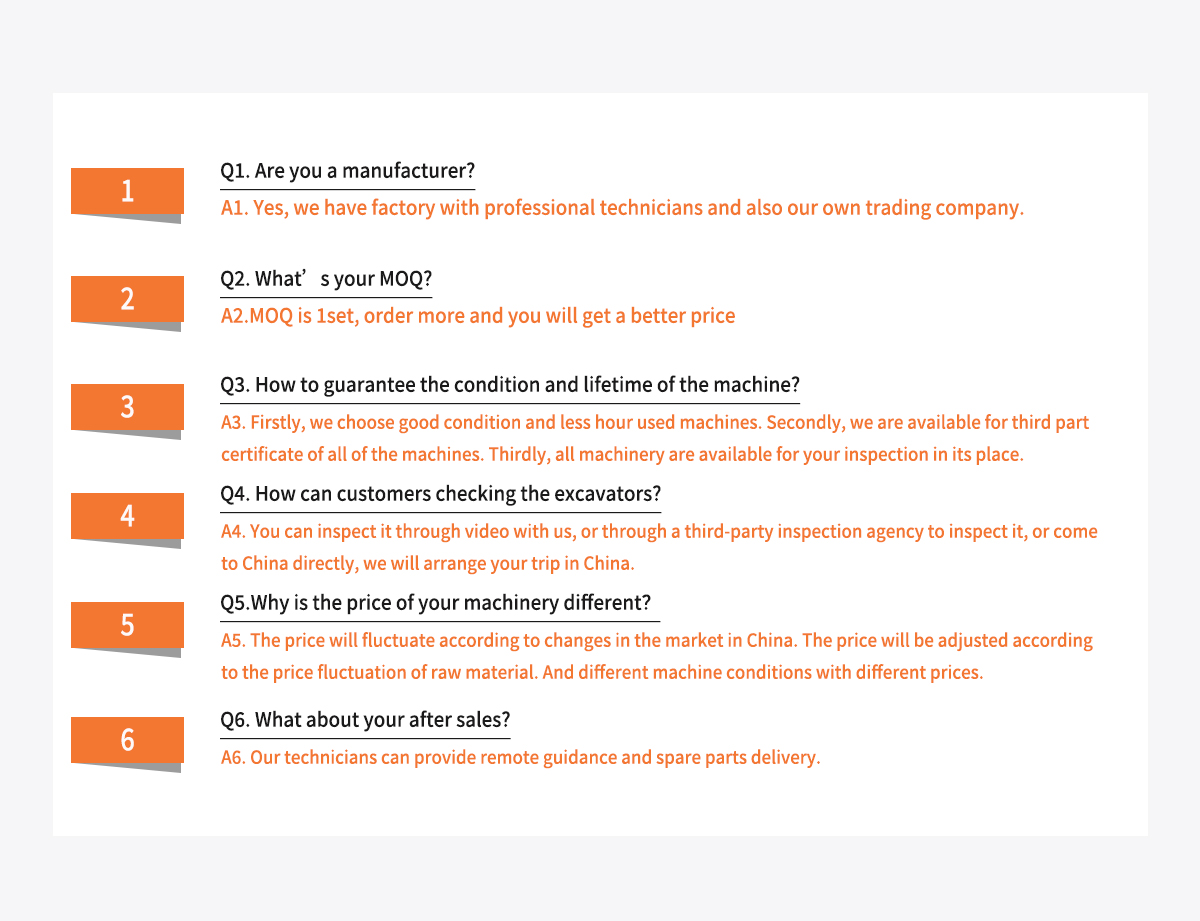This screenshot has width=1200, height=921.
Task: Click the line beginning "certificate of all"
Action: [622, 455]
